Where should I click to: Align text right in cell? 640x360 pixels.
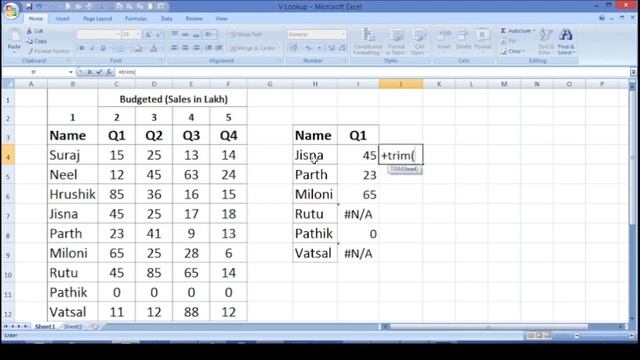pos(196,48)
